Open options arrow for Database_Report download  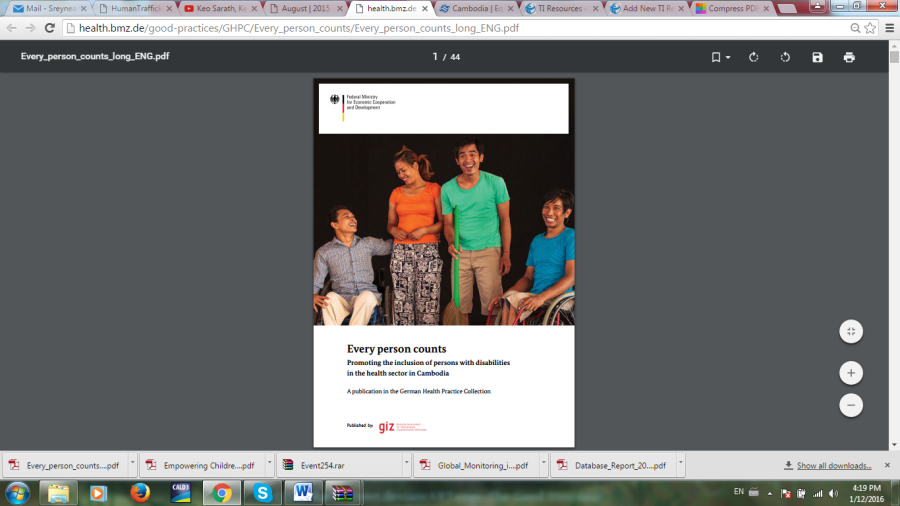coord(680,465)
